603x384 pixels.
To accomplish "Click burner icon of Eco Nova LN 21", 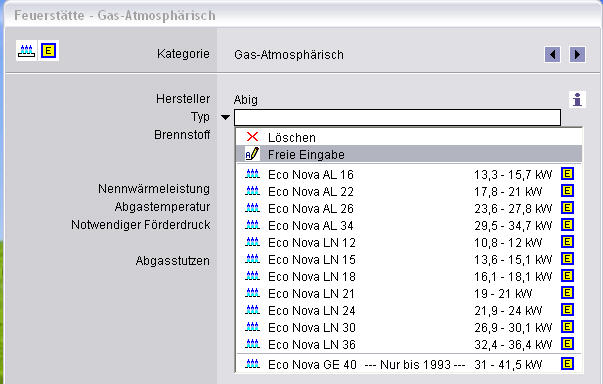I will coord(253,293).
